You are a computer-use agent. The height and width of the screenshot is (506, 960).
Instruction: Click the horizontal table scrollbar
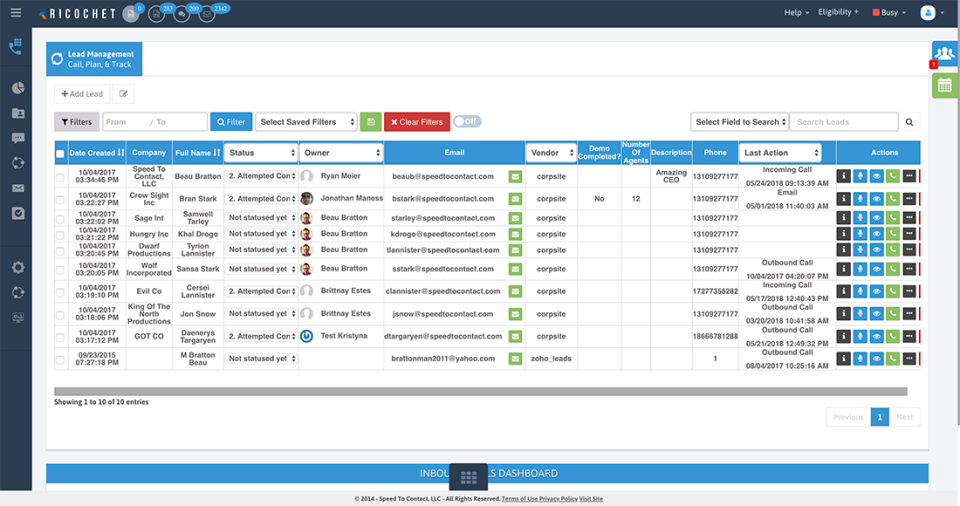click(x=480, y=391)
